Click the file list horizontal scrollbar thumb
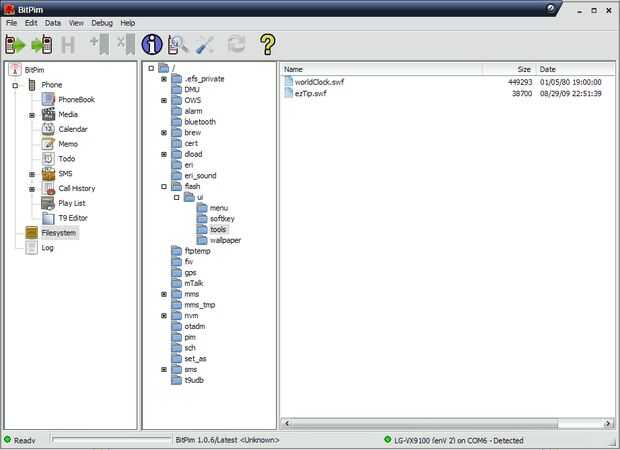The width and height of the screenshot is (620, 450). click(x=424, y=424)
